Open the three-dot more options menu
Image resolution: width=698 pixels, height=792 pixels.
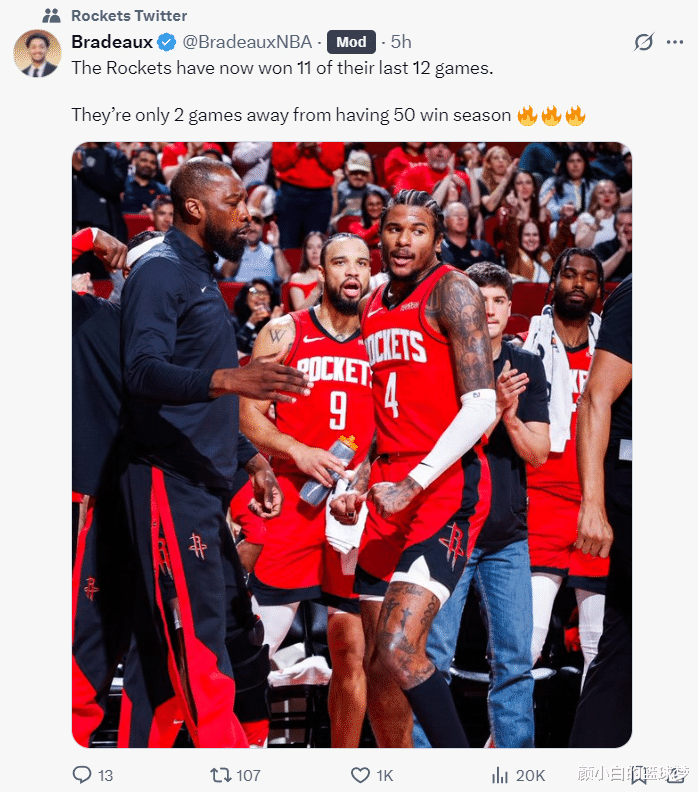click(675, 42)
